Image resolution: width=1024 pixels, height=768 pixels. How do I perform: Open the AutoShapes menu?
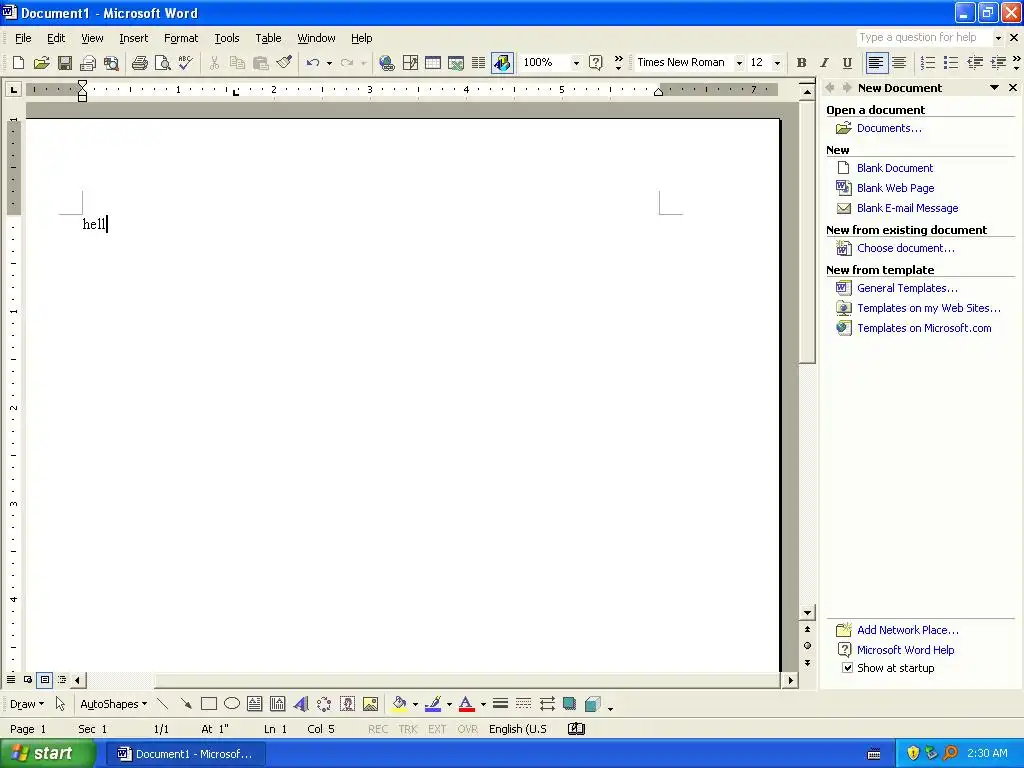point(113,704)
